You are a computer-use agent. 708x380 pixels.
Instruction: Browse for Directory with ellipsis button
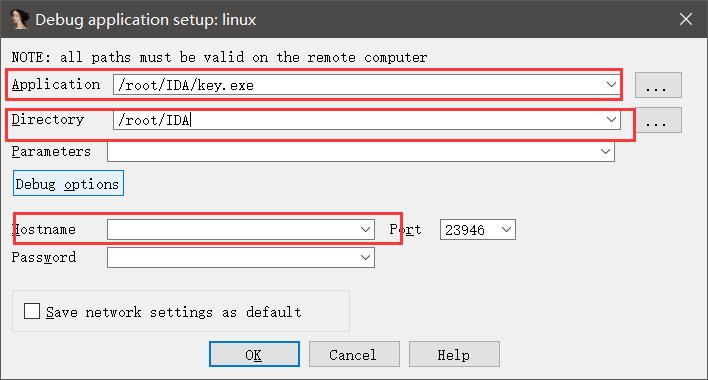coord(658,120)
